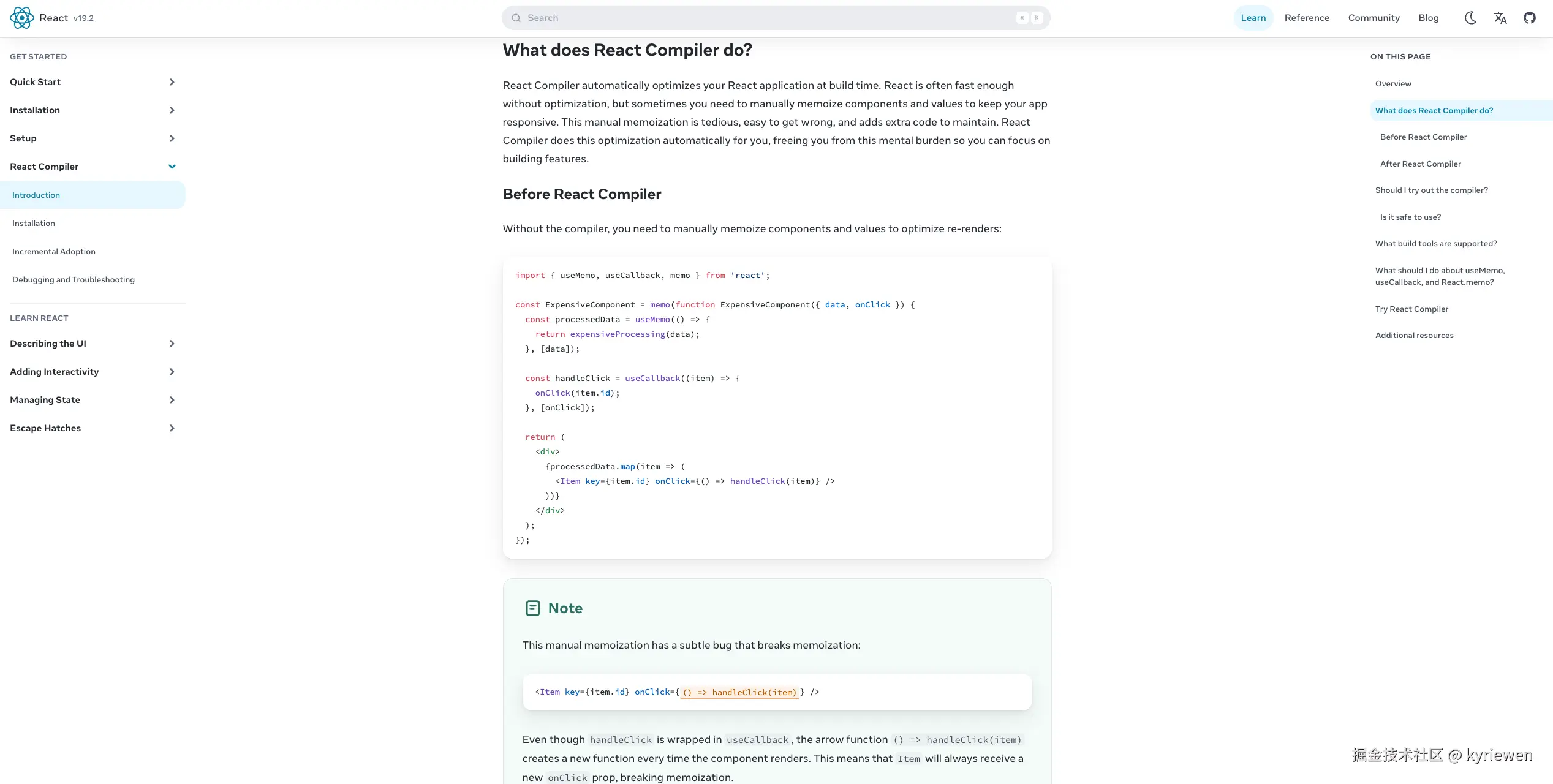
Task: Jump to After React Compiler section
Action: click(1420, 164)
